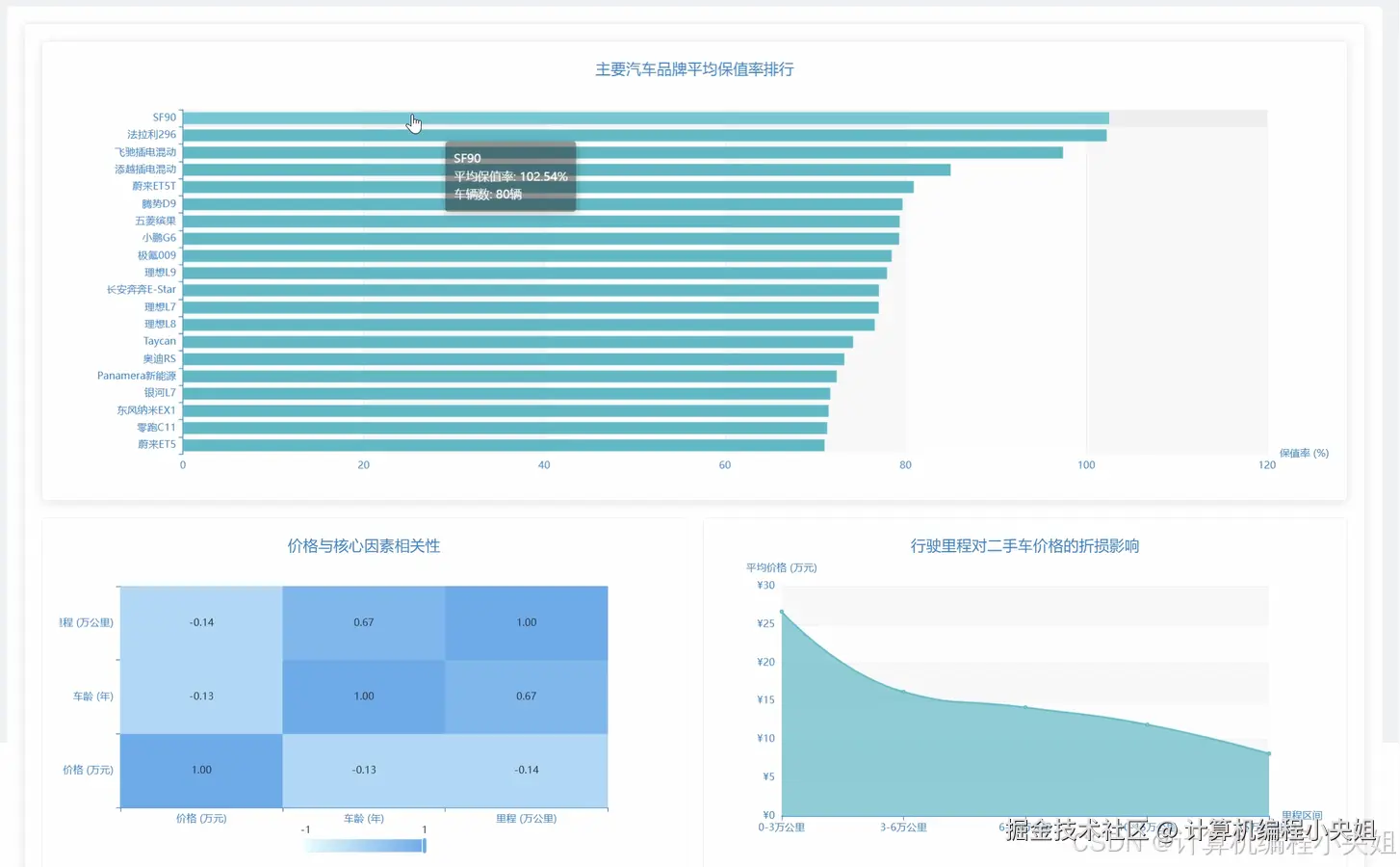Select the heatmap cell for 车龄 row, 里程 column (0.67)
Screen dimensions: 1400x867
coord(527,696)
